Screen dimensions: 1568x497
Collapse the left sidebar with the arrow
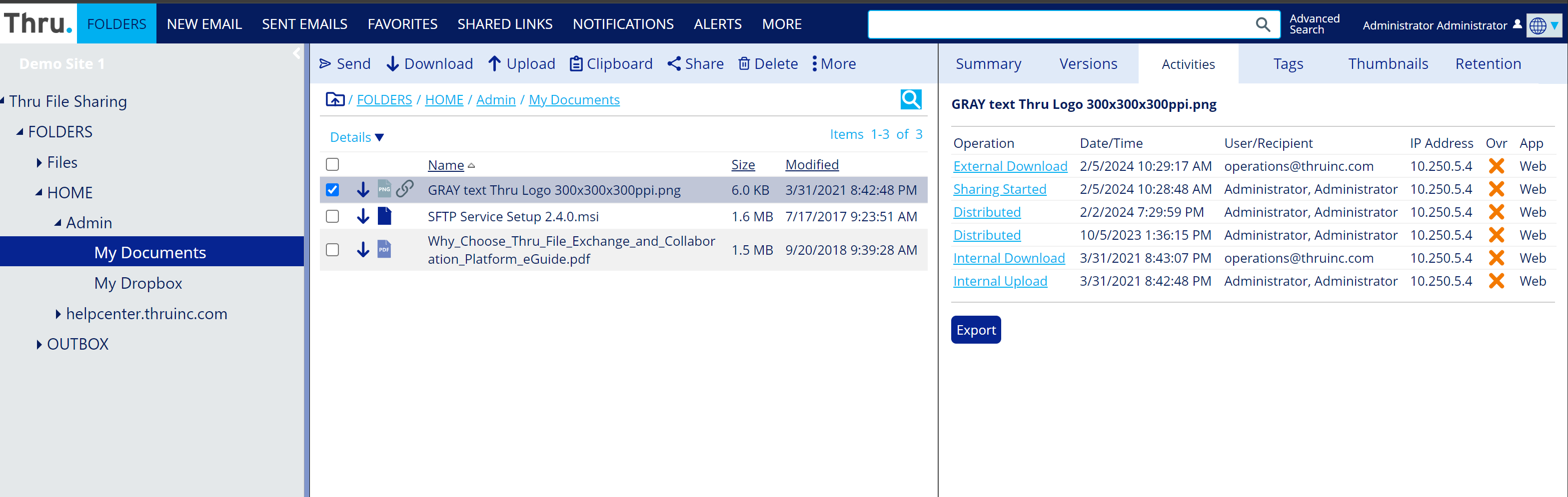pyautogui.click(x=296, y=53)
